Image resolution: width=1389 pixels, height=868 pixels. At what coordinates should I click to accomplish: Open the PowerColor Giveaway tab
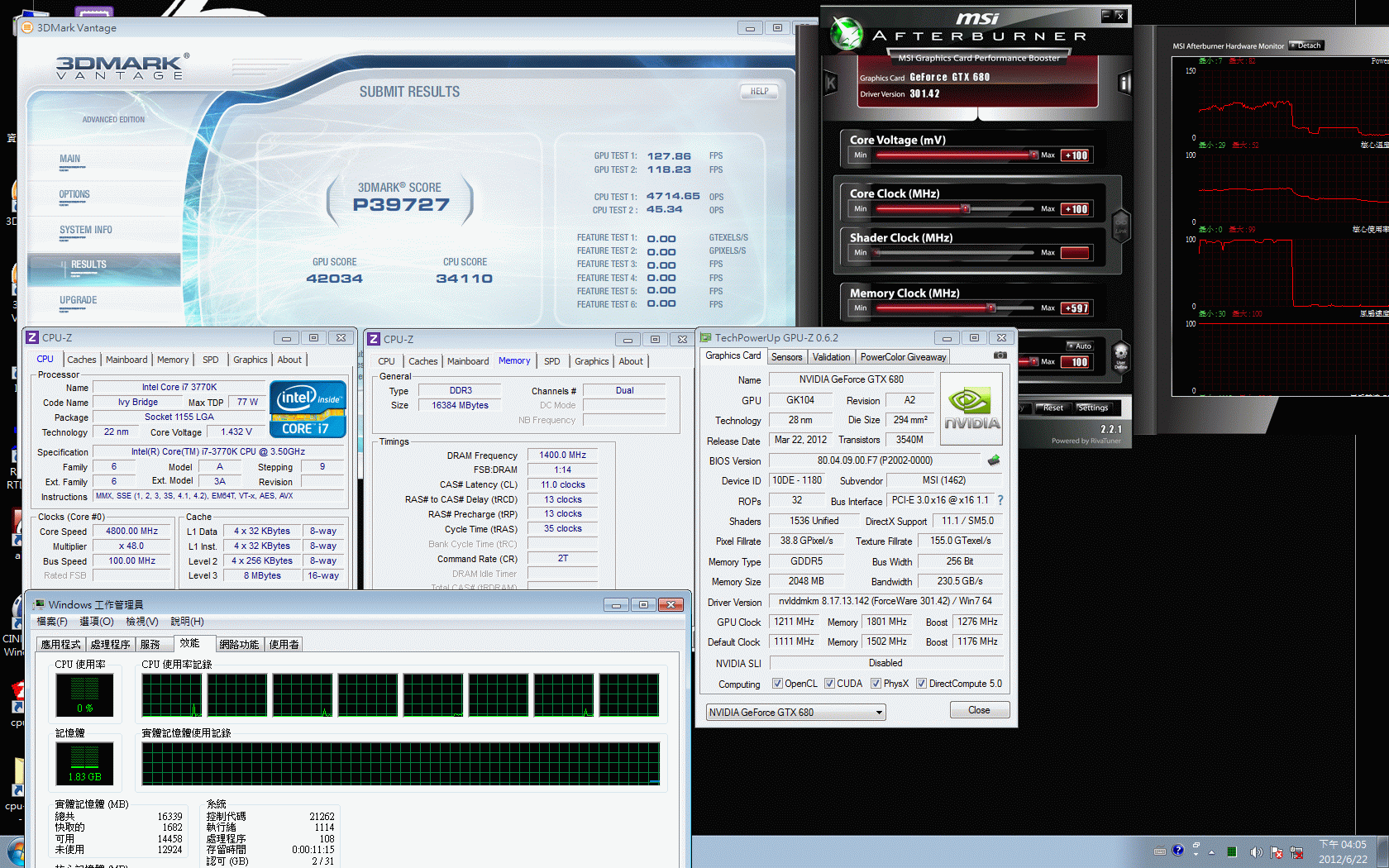[903, 357]
